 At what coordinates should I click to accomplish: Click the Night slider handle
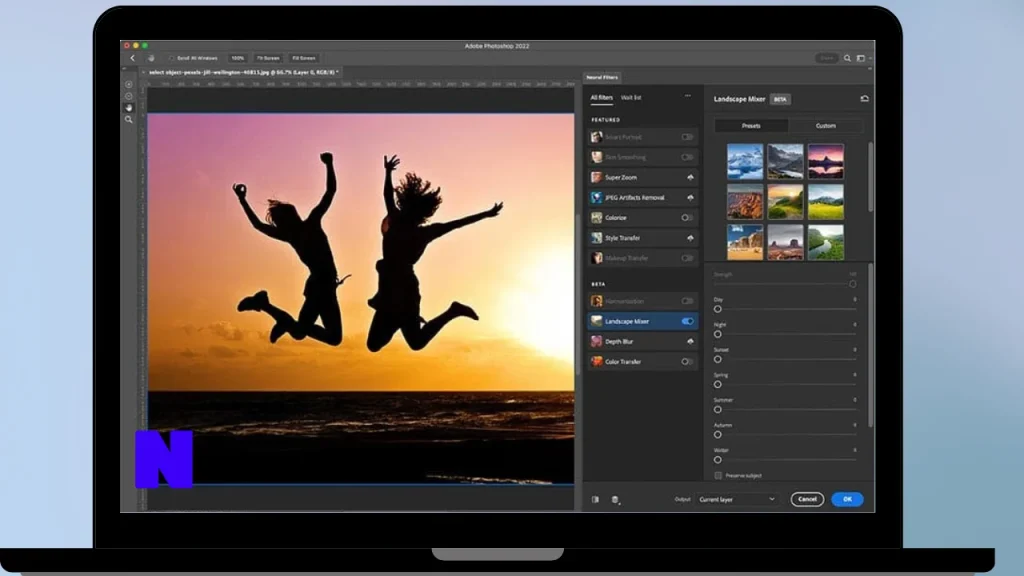718,334
